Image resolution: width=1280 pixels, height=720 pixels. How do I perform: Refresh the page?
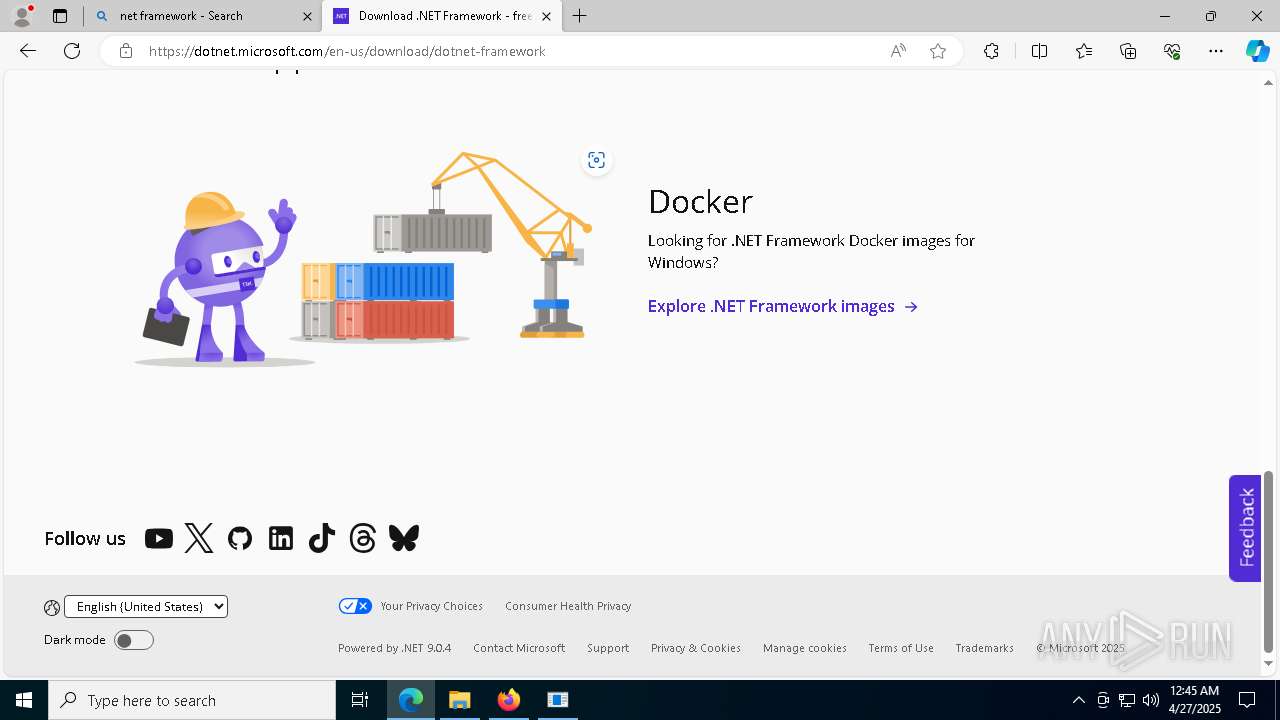[x=72, y=51]
